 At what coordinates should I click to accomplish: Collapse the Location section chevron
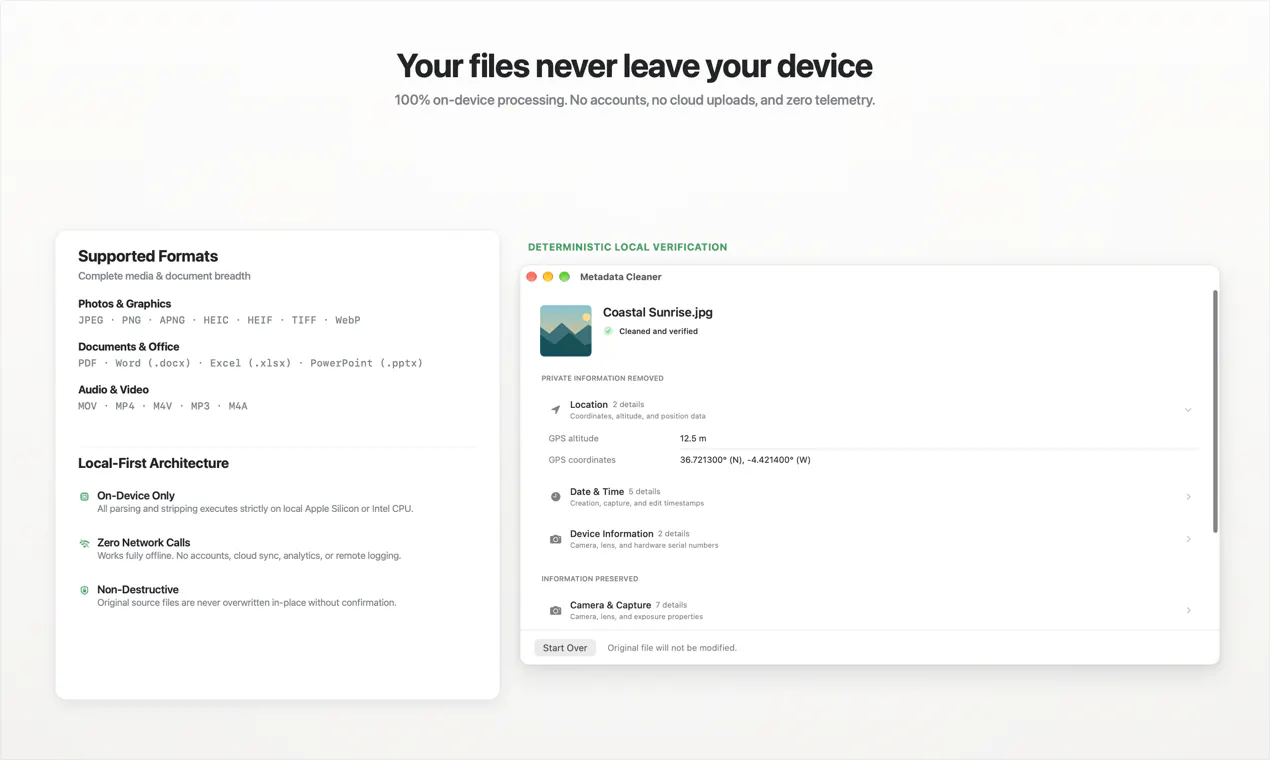coord(1188,410)
